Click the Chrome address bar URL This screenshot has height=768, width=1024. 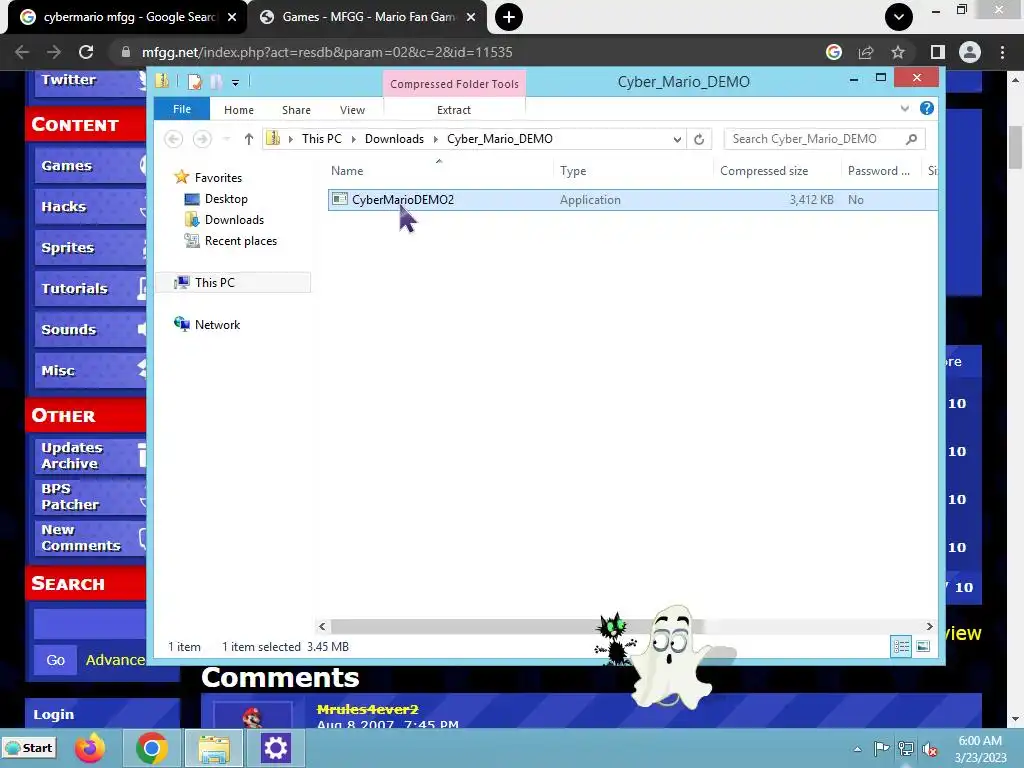(x=327, y=52)
